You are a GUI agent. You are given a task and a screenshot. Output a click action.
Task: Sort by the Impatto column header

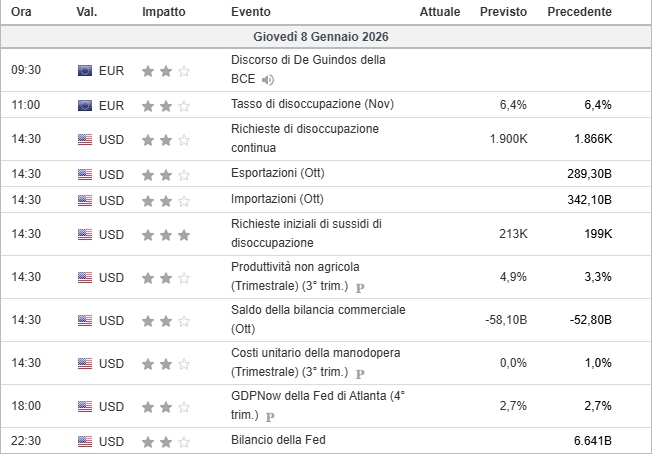(162, 12)
